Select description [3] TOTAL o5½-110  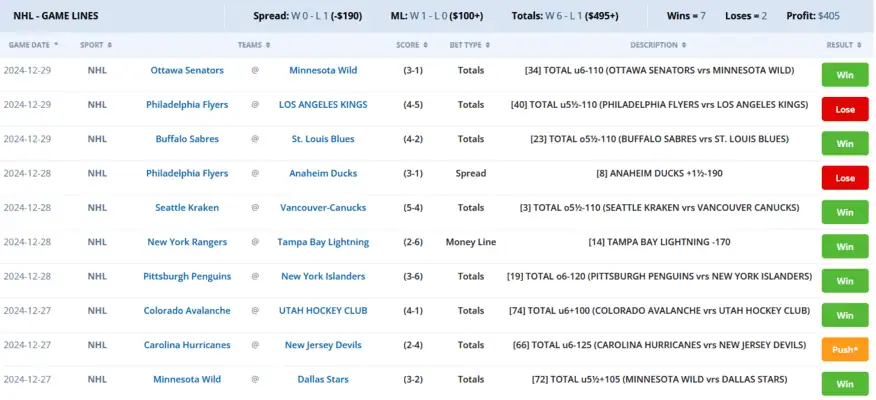[659, 208]
